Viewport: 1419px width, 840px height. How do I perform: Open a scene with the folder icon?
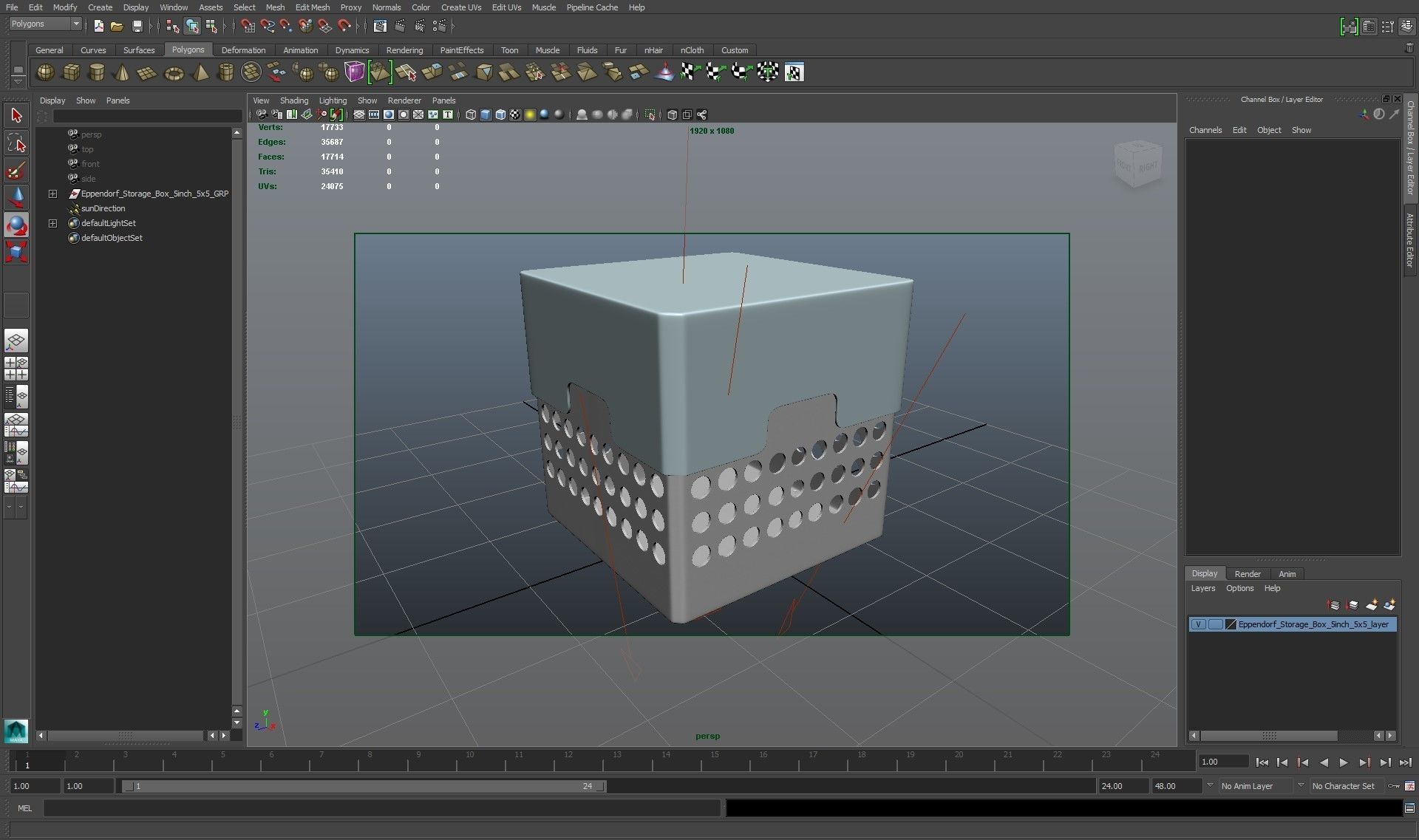tap(117, 27)
